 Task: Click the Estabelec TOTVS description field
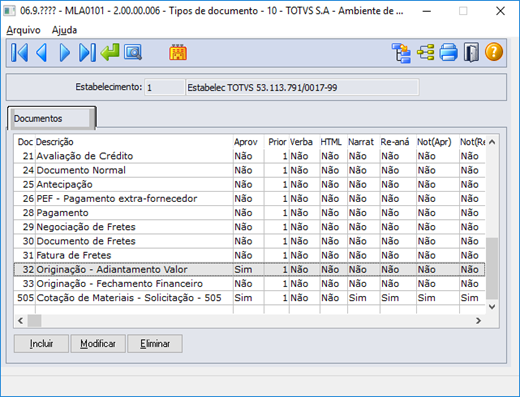pyautogui.click(x=302, y=87)
